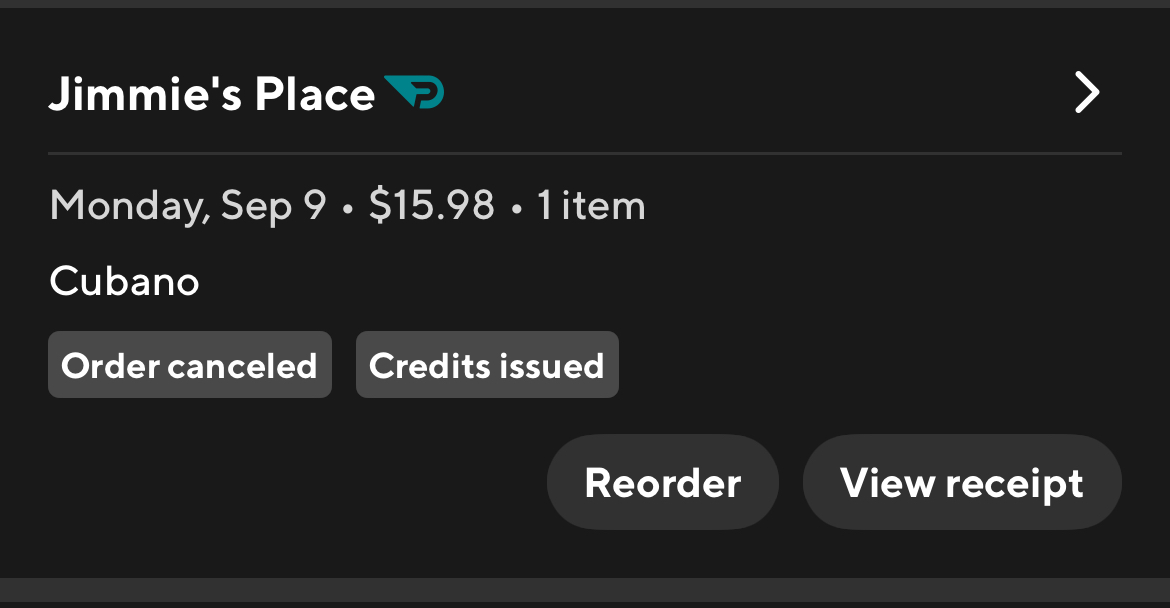Click the gray strip above the order card
Viewport: 1170px width, 608px height.
click(584, 4)
